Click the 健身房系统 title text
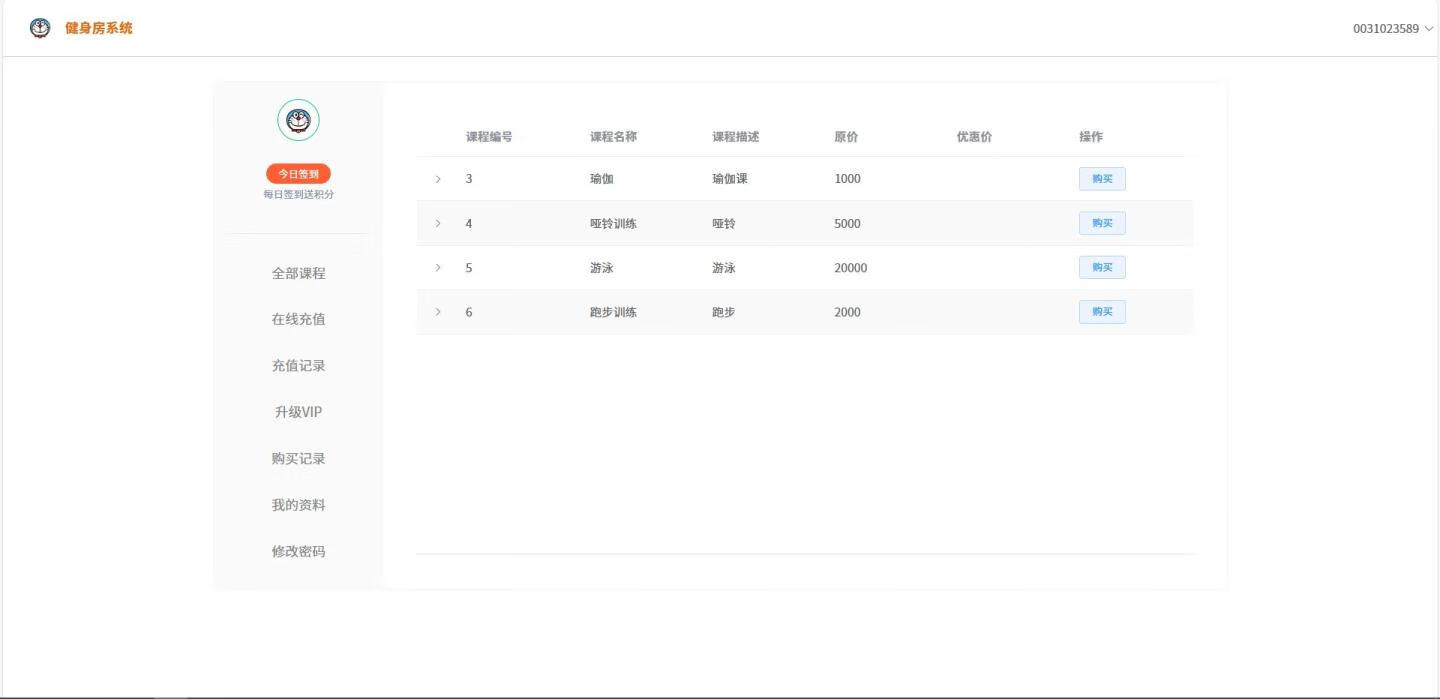 [99, 28]
